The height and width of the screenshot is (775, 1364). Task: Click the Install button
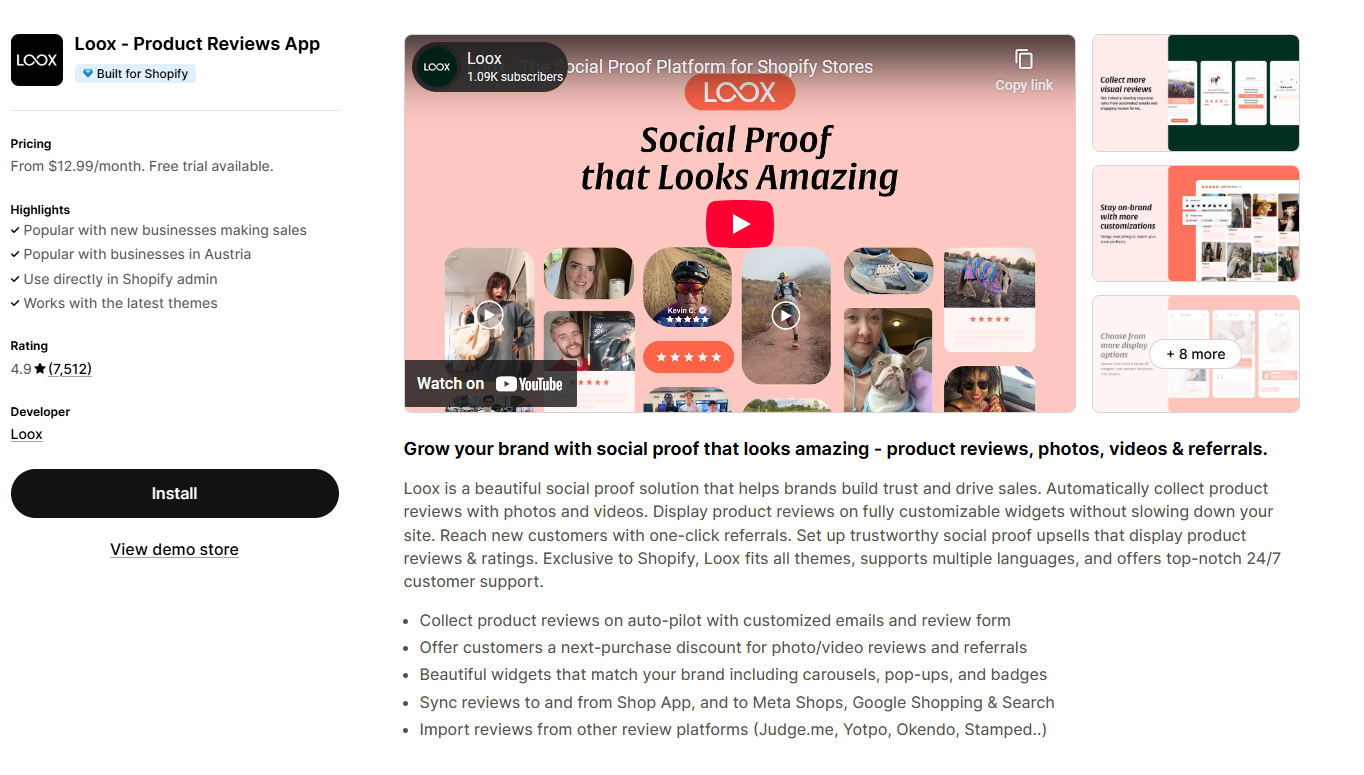pyautogui.click(x=175, y=493)
